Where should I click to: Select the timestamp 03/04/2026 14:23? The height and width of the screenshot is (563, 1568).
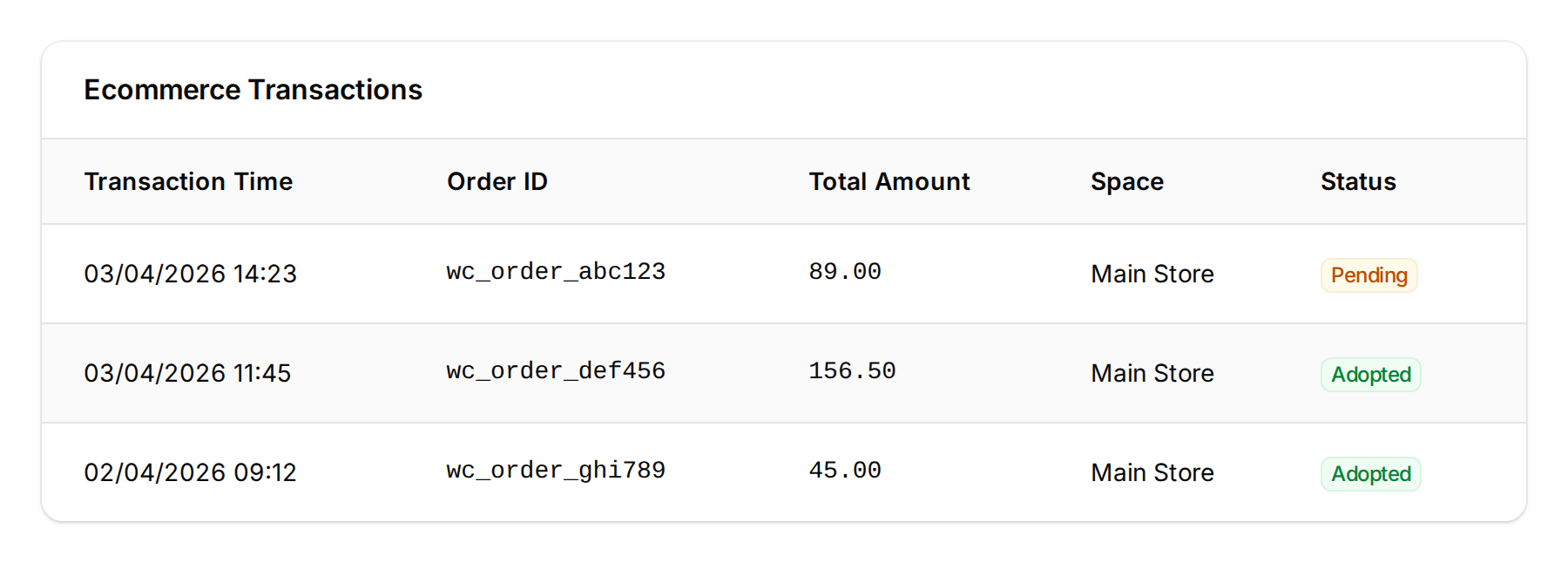point(190,274)
